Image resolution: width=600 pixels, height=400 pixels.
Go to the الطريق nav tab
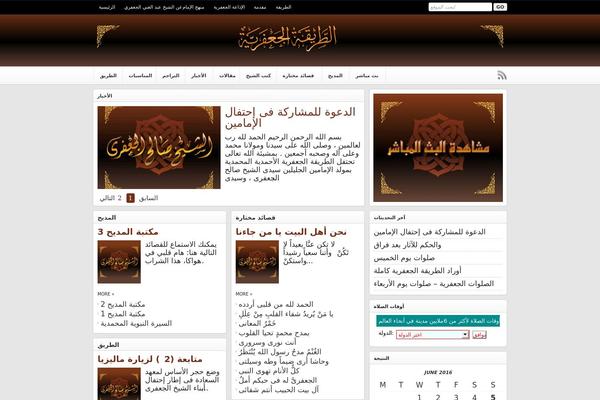coord(108,76)
